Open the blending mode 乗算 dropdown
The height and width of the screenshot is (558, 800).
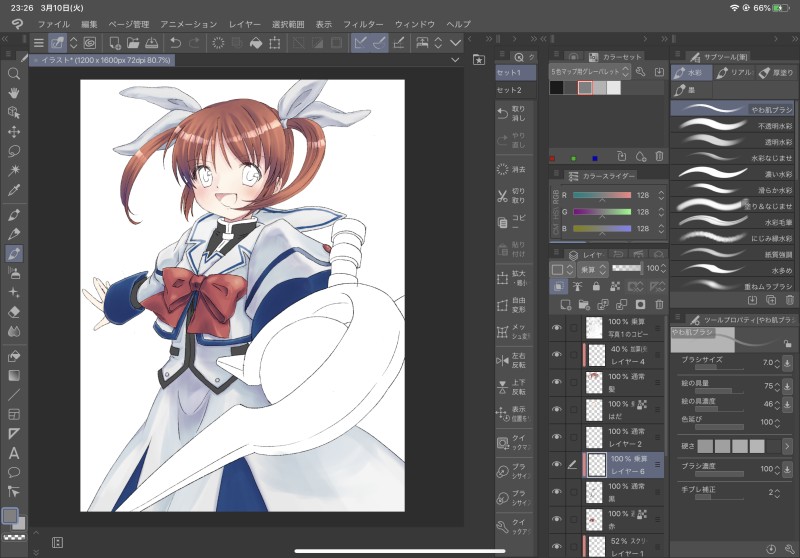pyautogui.click(x=593, y=269)
